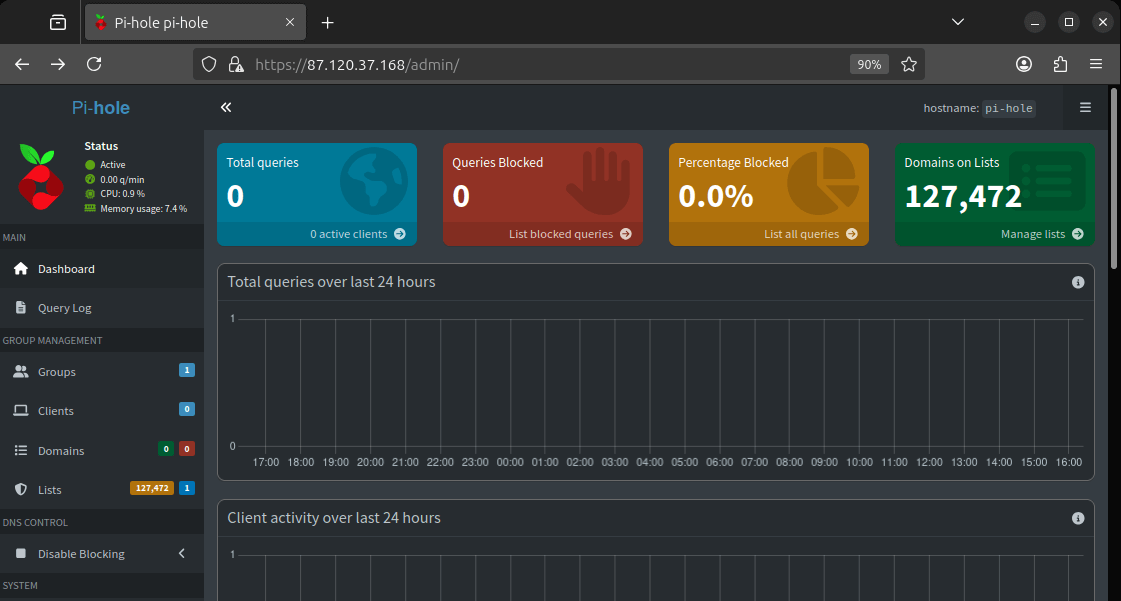Click the browser forward arrow

tap(58, 64)
